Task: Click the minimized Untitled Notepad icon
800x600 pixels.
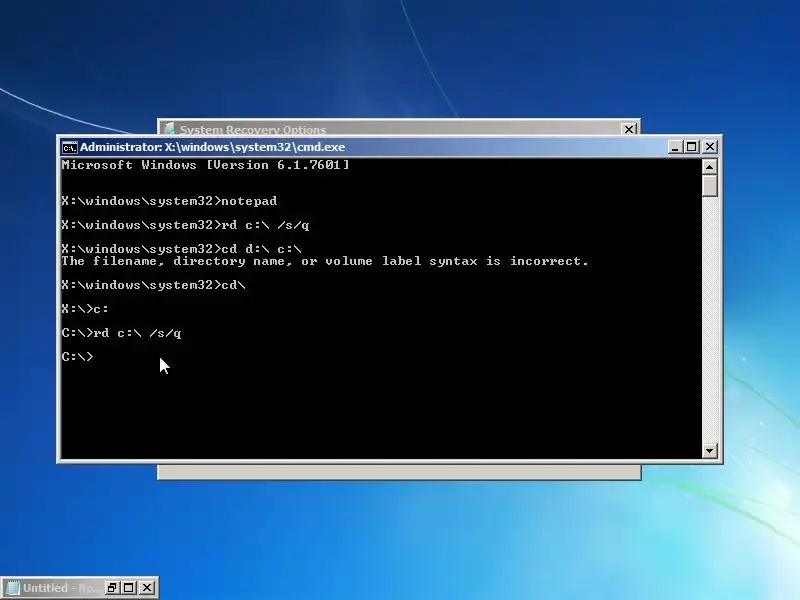Action: pyautogui.click(x=13, y=588)
